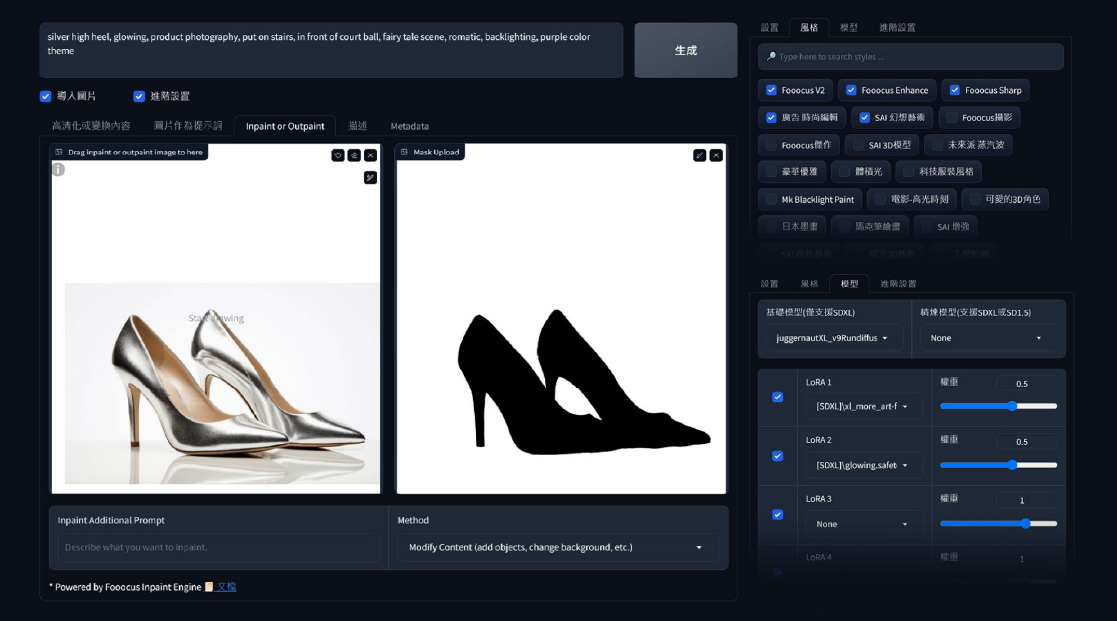Enable the 體積光 style
The height and width of the screenshot is (621, 1117).
(844, 172)
